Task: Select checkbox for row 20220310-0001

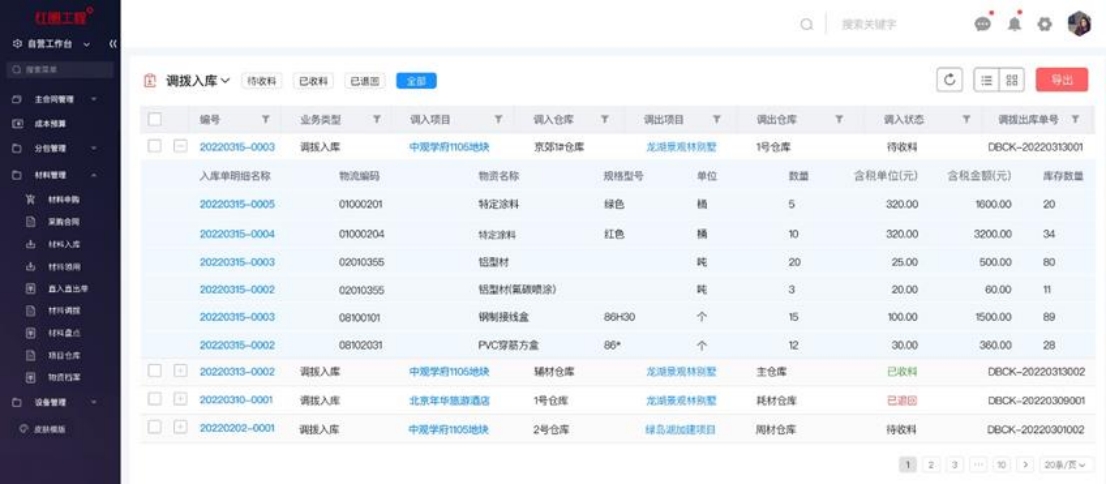Action: tap(155, 400)
